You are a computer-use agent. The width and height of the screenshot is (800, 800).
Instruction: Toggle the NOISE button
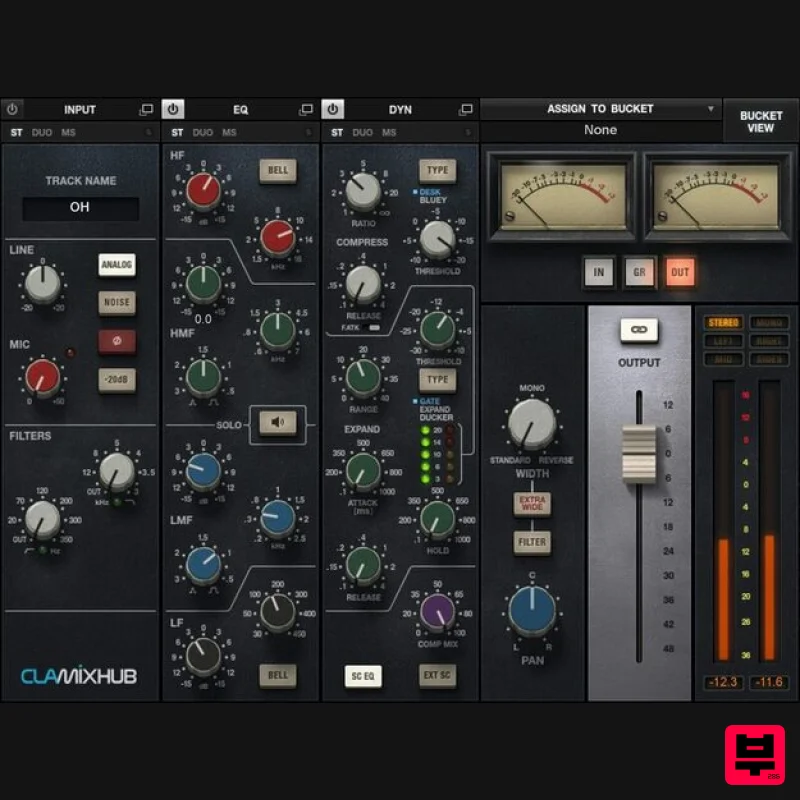[x=117, y=303]
